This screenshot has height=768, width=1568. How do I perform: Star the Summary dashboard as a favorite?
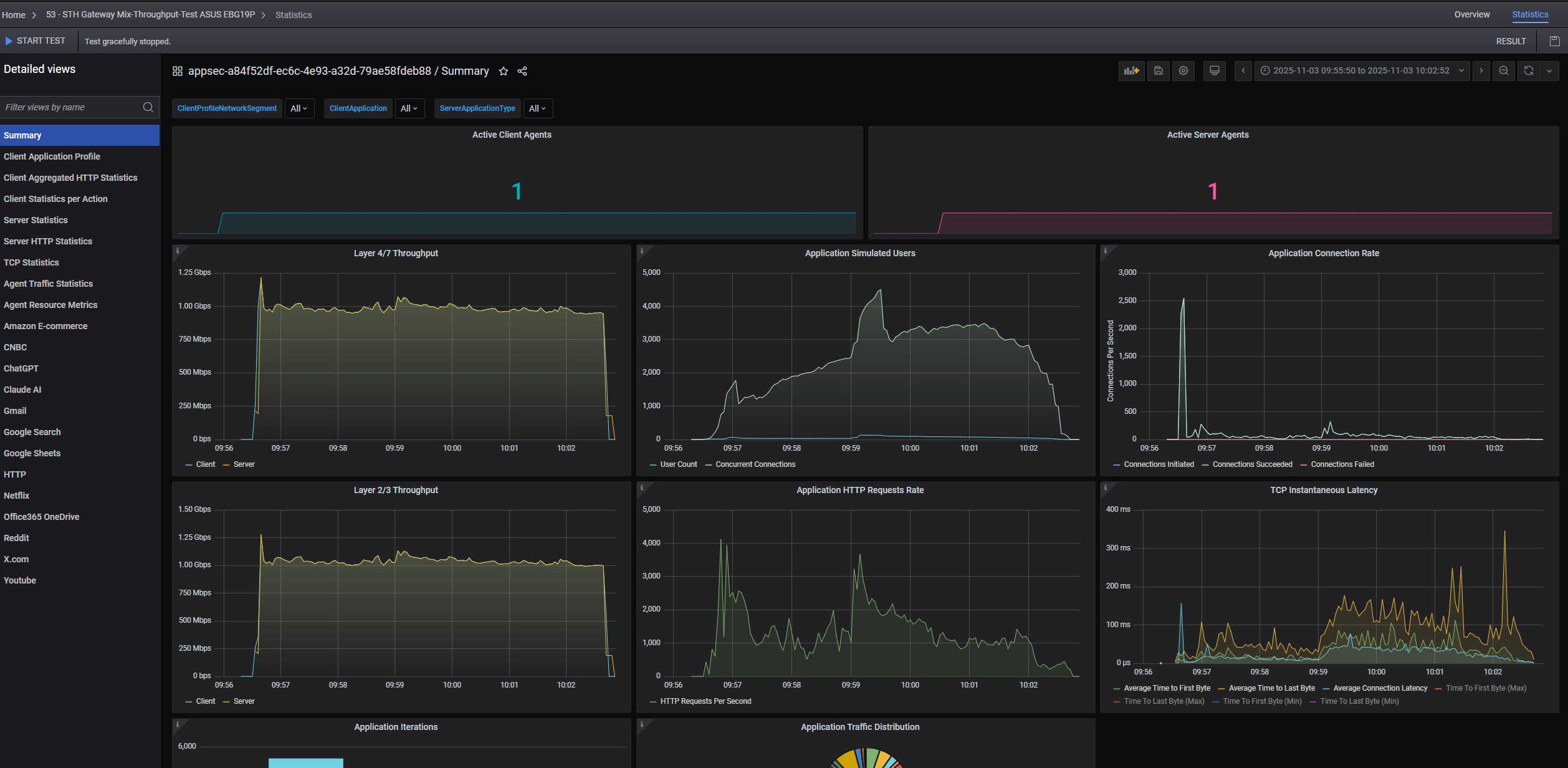[504, 72]
